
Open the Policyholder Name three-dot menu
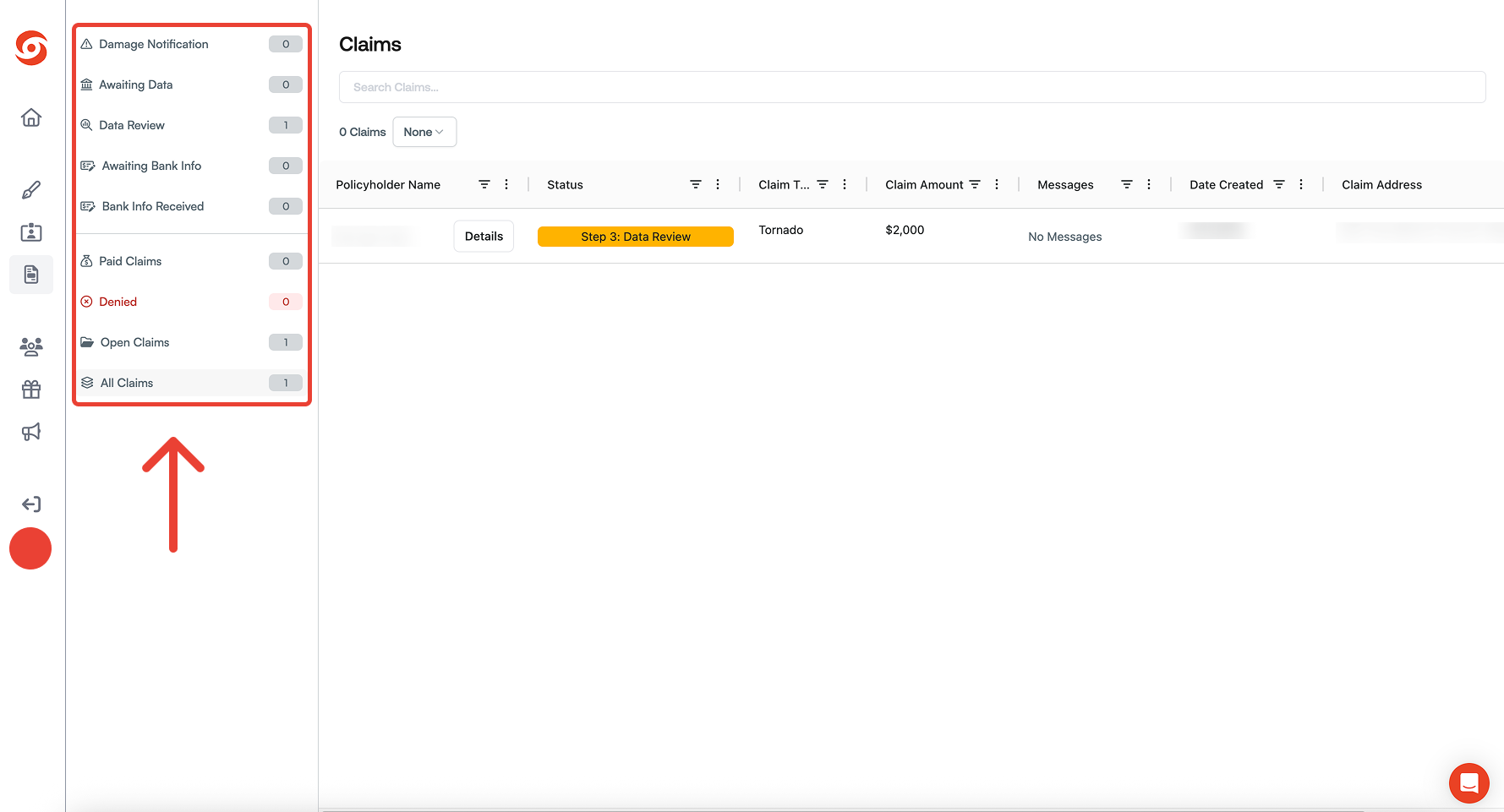pos(506,183)
